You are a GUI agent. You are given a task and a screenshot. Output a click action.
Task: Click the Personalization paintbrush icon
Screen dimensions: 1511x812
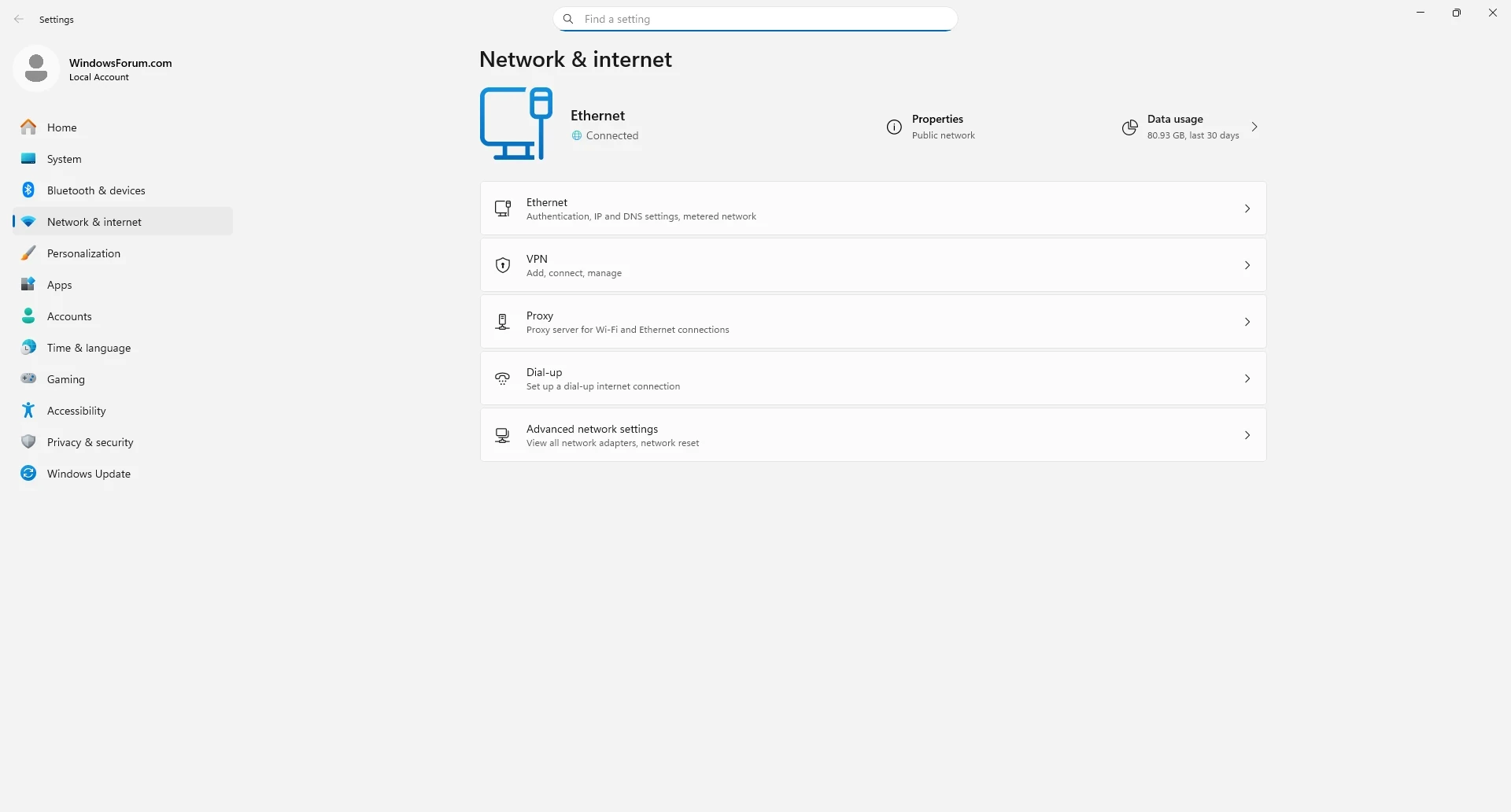[28, 253]
